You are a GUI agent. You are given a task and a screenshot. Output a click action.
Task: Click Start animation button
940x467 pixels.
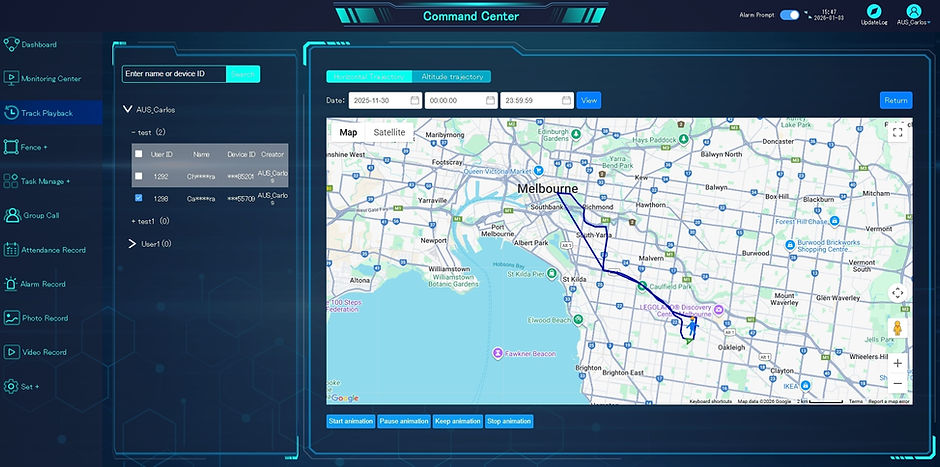(351, 421)
